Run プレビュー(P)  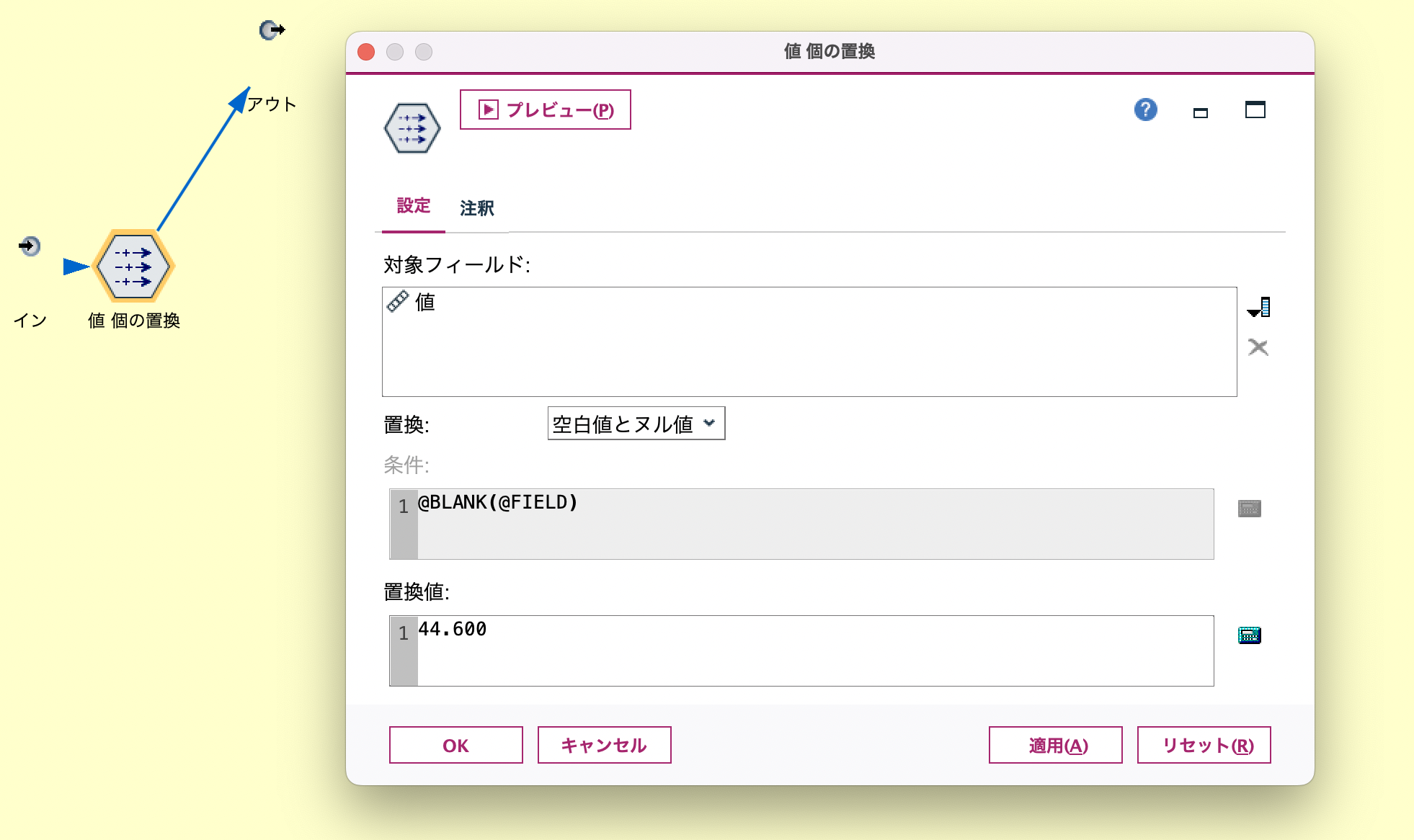pyautogui.click(x=545, y=110)
